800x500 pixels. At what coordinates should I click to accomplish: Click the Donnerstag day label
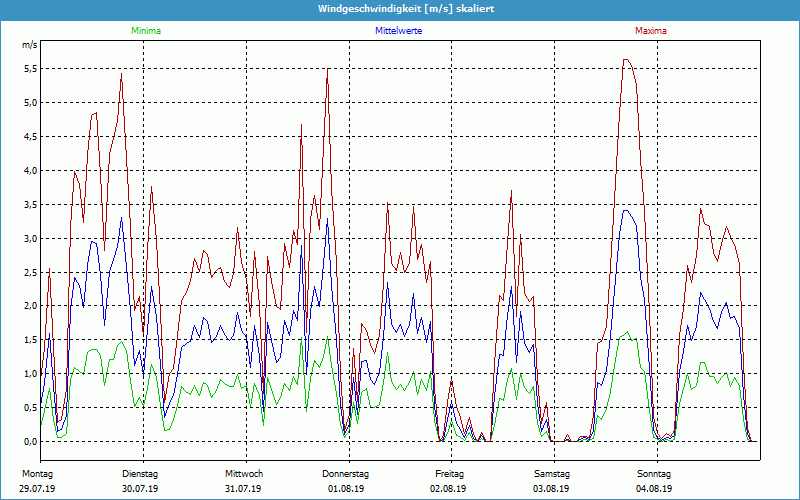click(345, 474)
